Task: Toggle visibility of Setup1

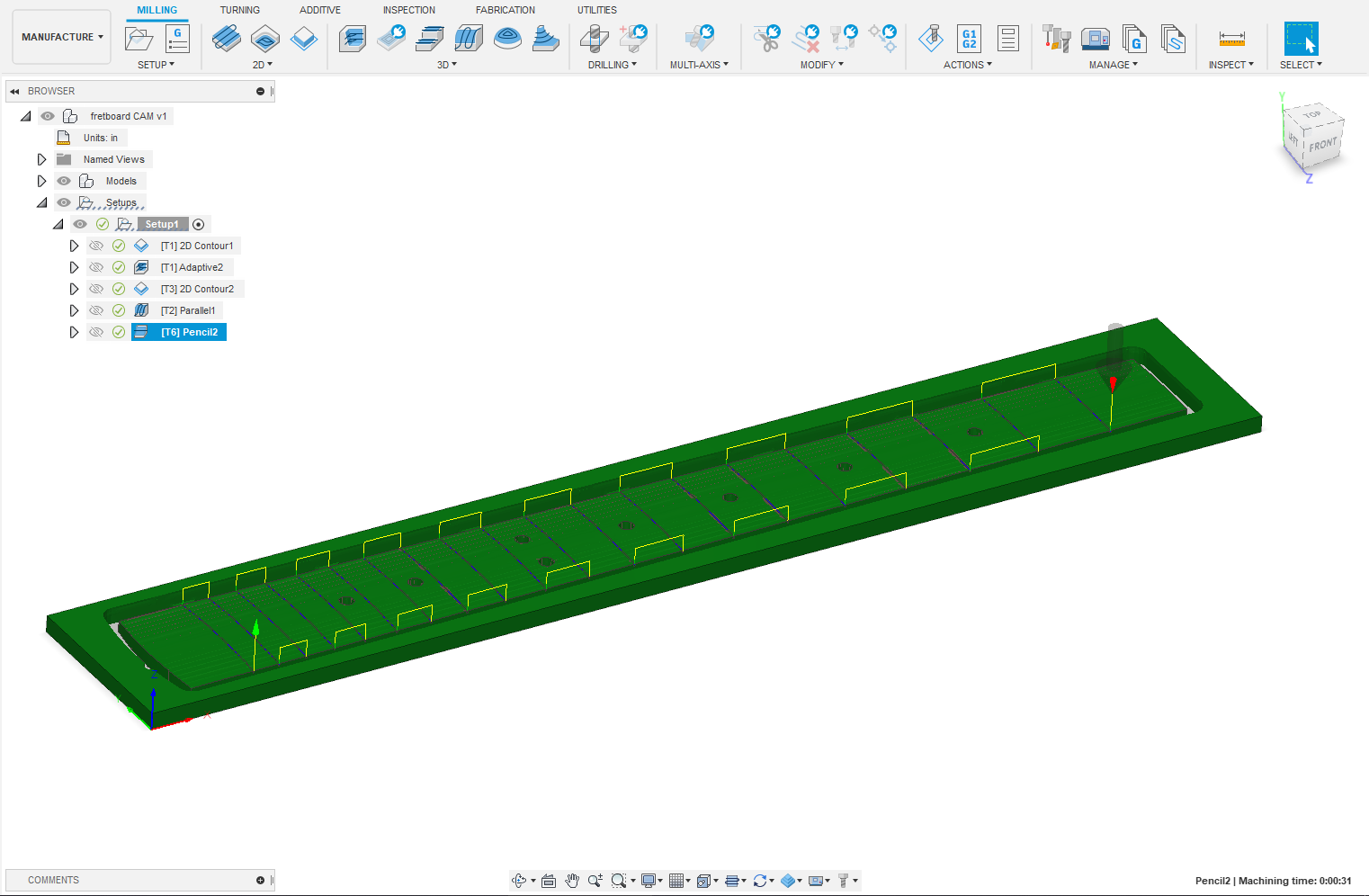Action: pyautogui.click(x=80, y=224)
